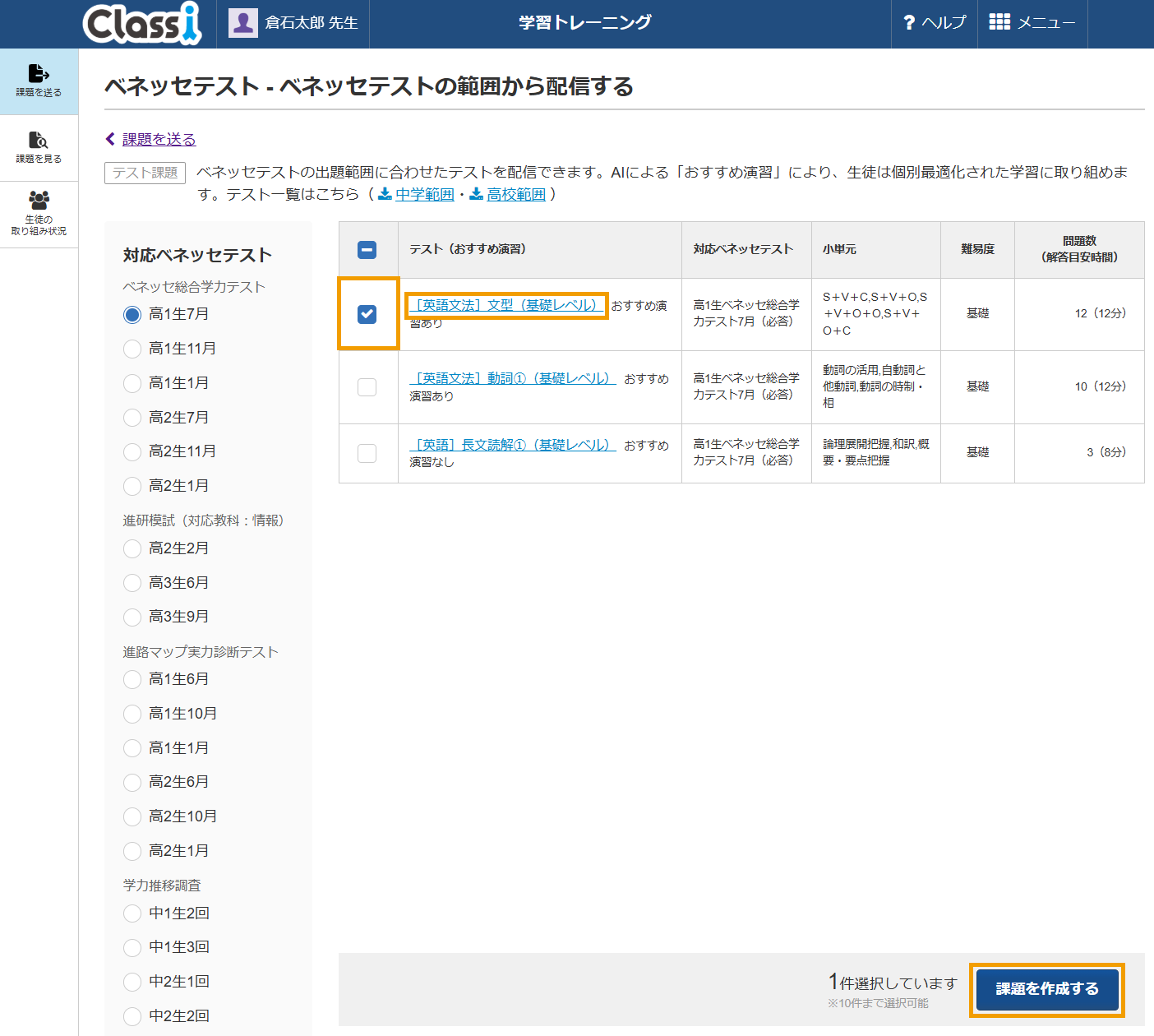
Task: Click the 課題を作成する button
Action: pos(1047,989)
